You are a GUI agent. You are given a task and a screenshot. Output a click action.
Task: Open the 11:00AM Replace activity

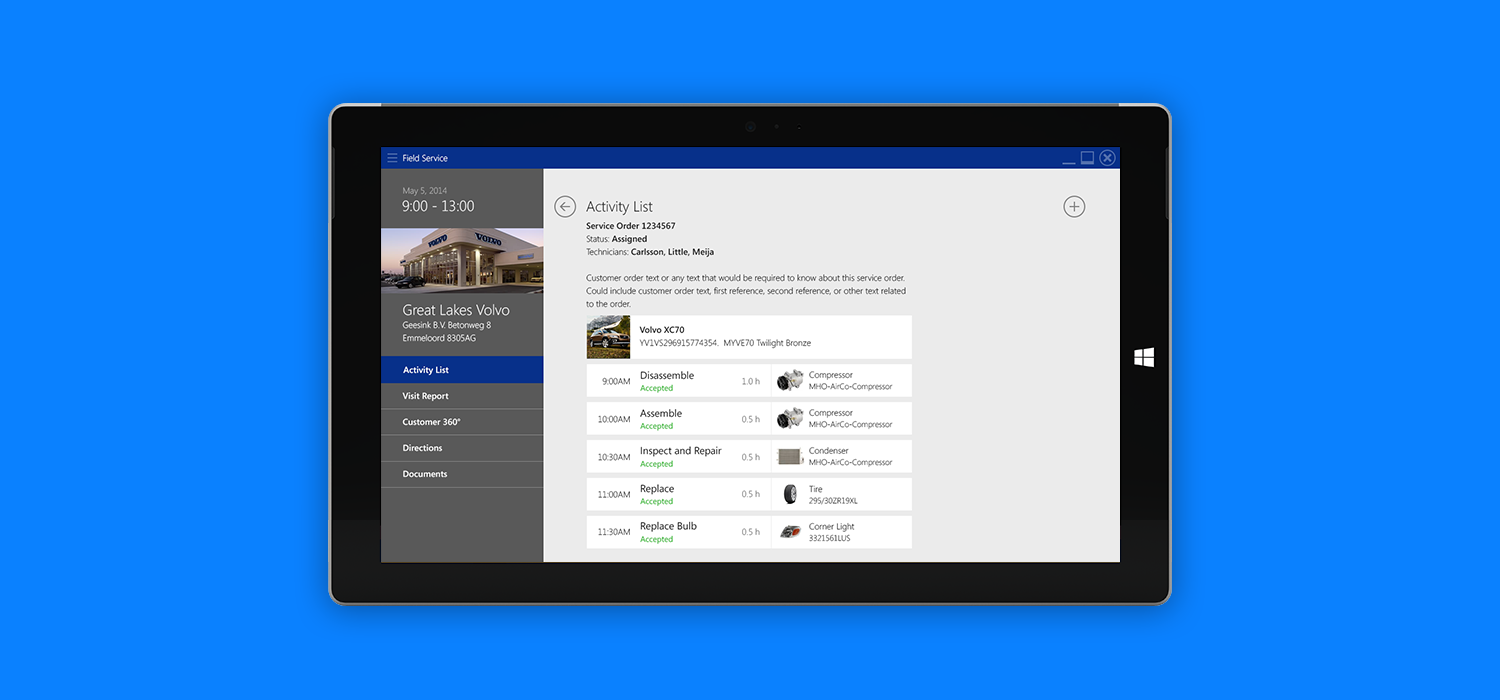pos(749,494)
